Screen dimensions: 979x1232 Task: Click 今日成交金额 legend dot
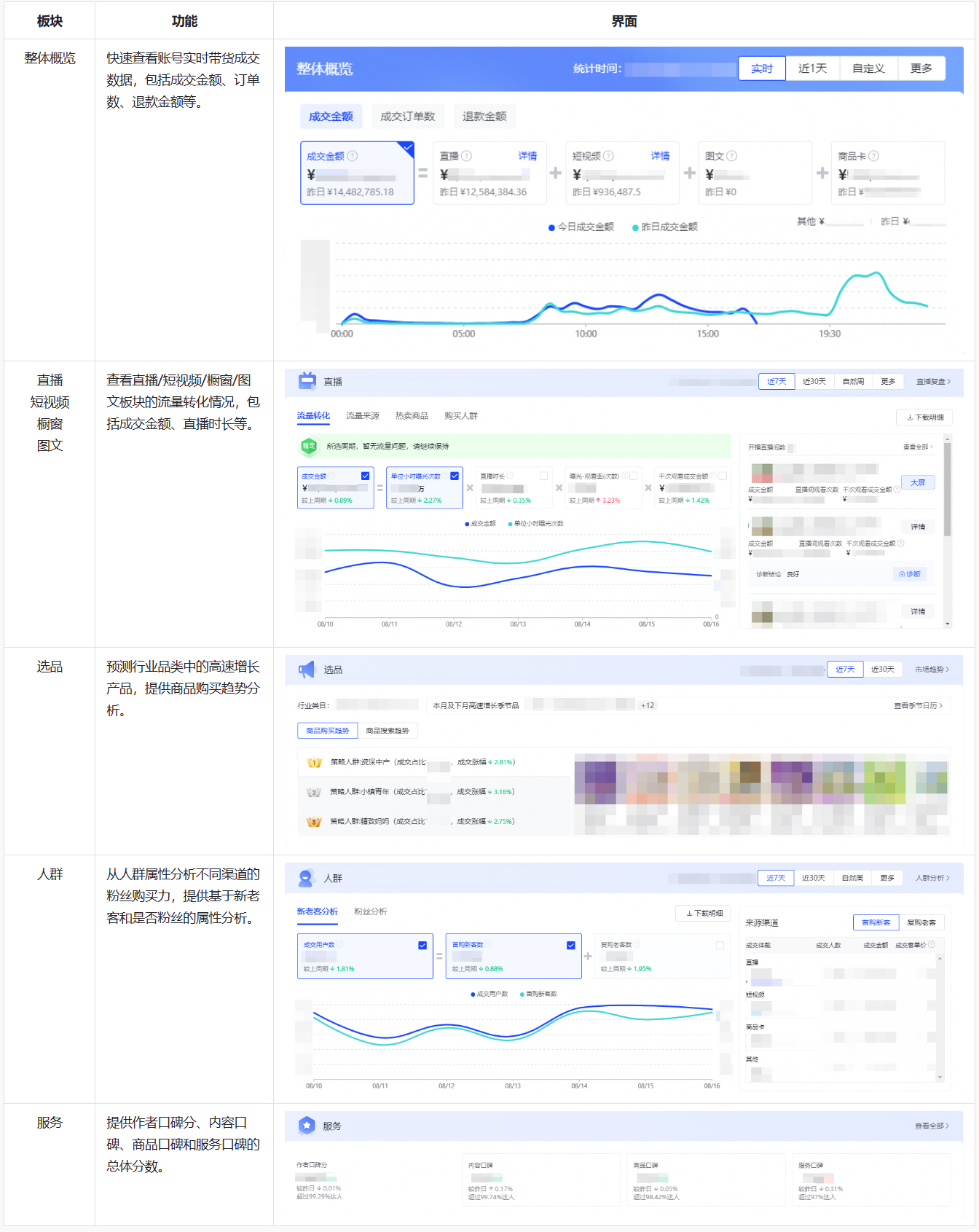tap(551, 227)
